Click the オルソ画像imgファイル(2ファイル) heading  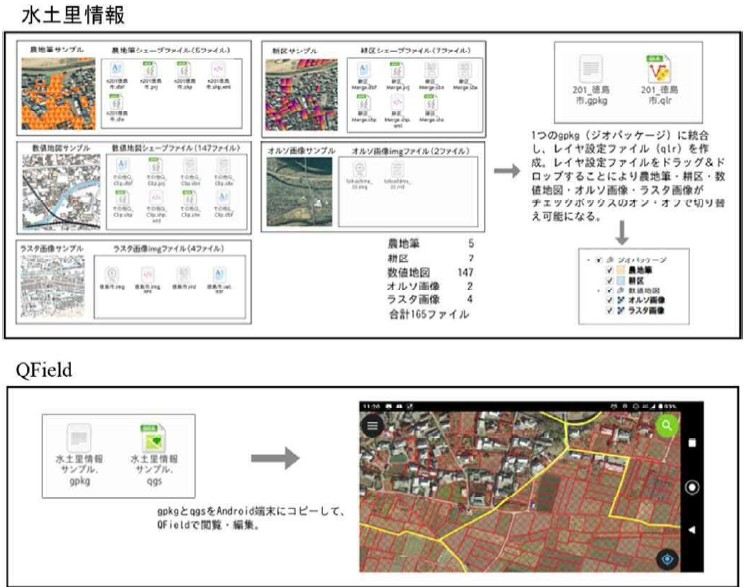[410, 151]
